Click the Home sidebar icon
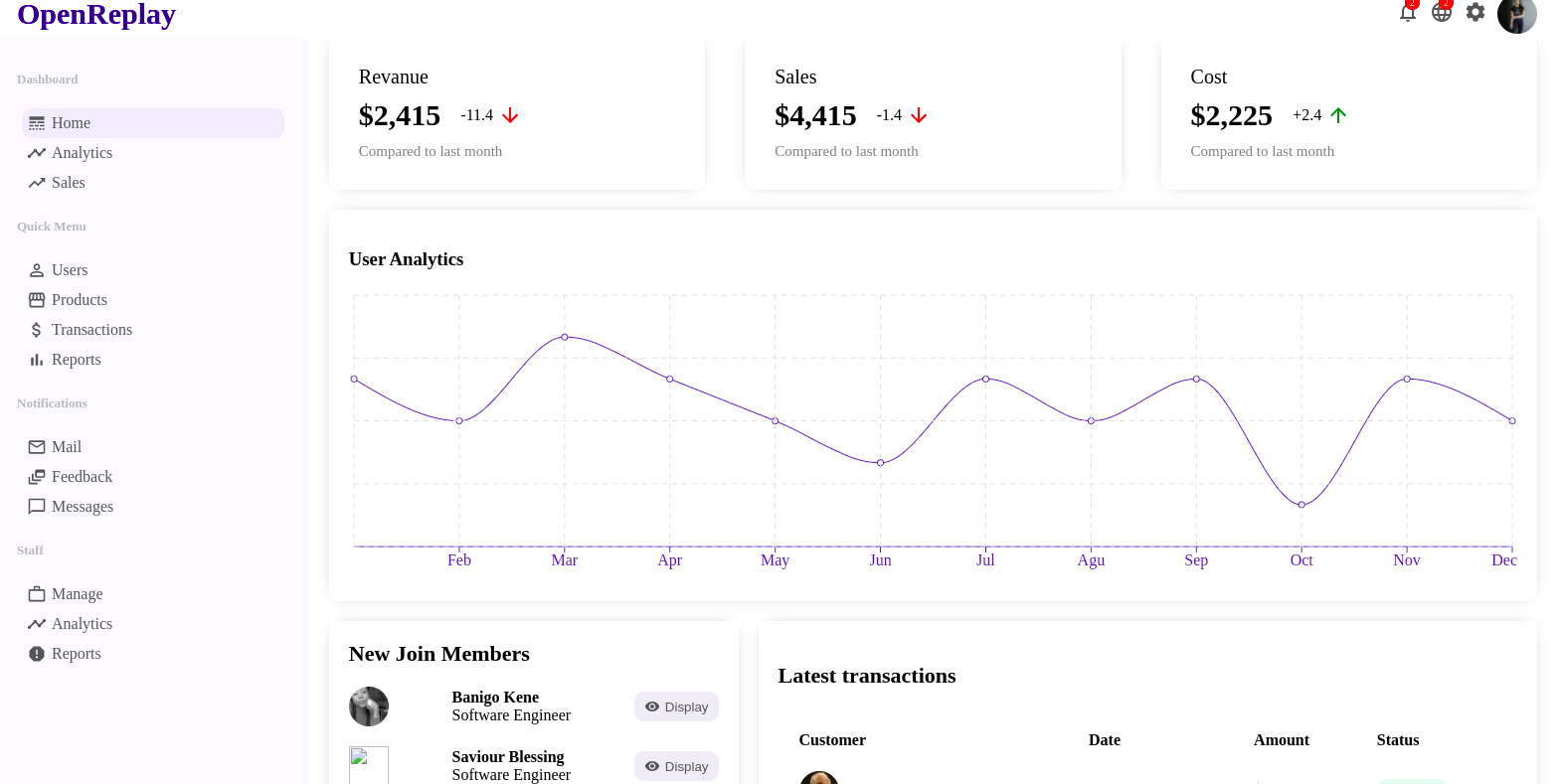1563x784 pixels. click(37, 123)
